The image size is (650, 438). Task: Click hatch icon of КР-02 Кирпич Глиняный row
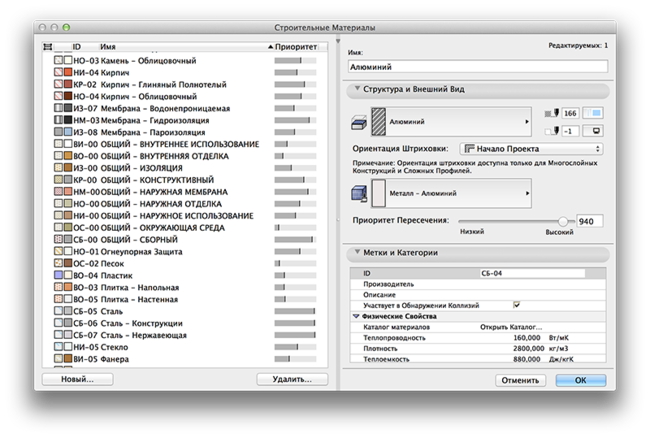pyautogui.click(x=58, y=85)
